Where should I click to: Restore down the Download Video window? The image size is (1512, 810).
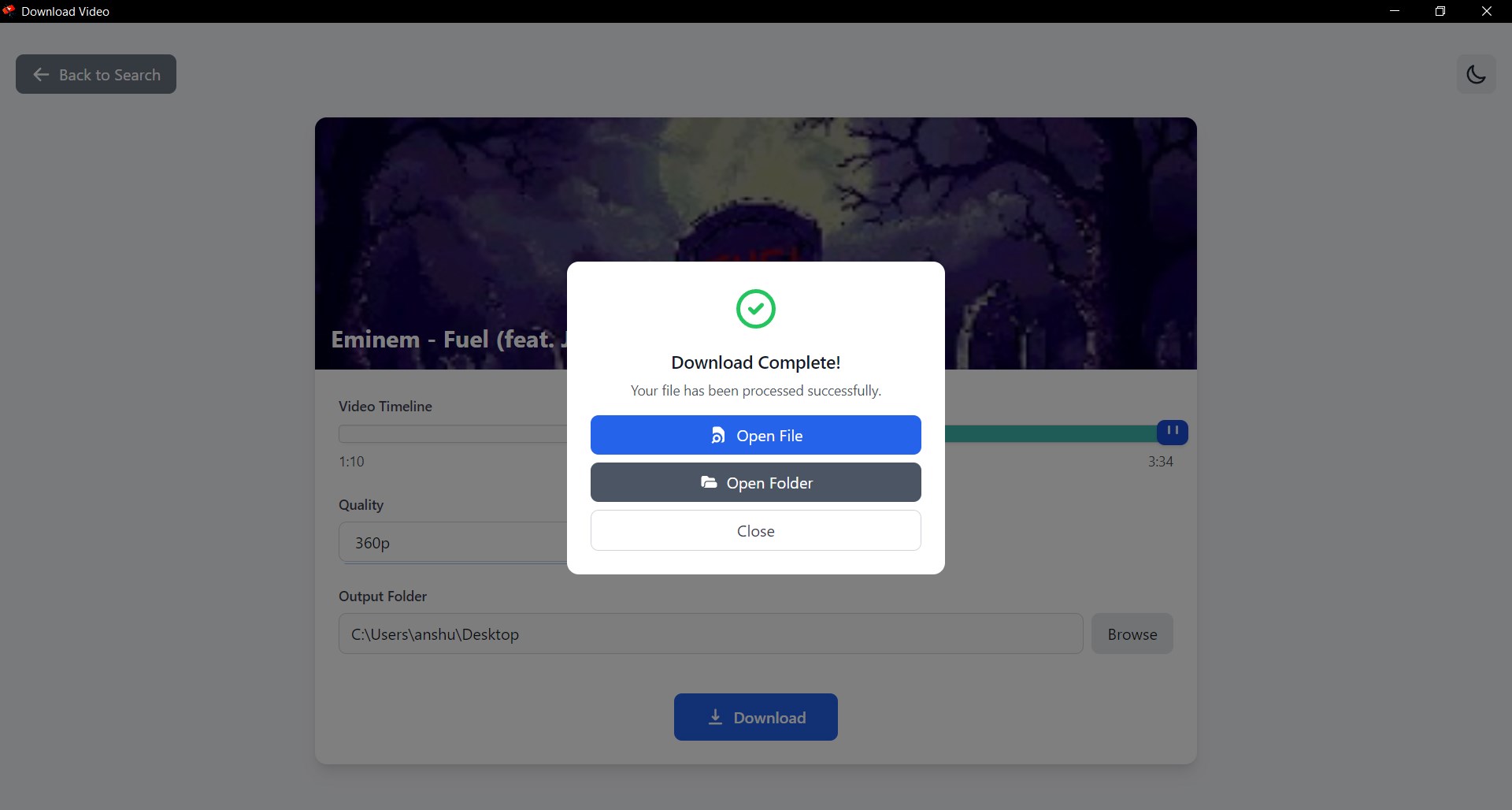coord(1440,11)
